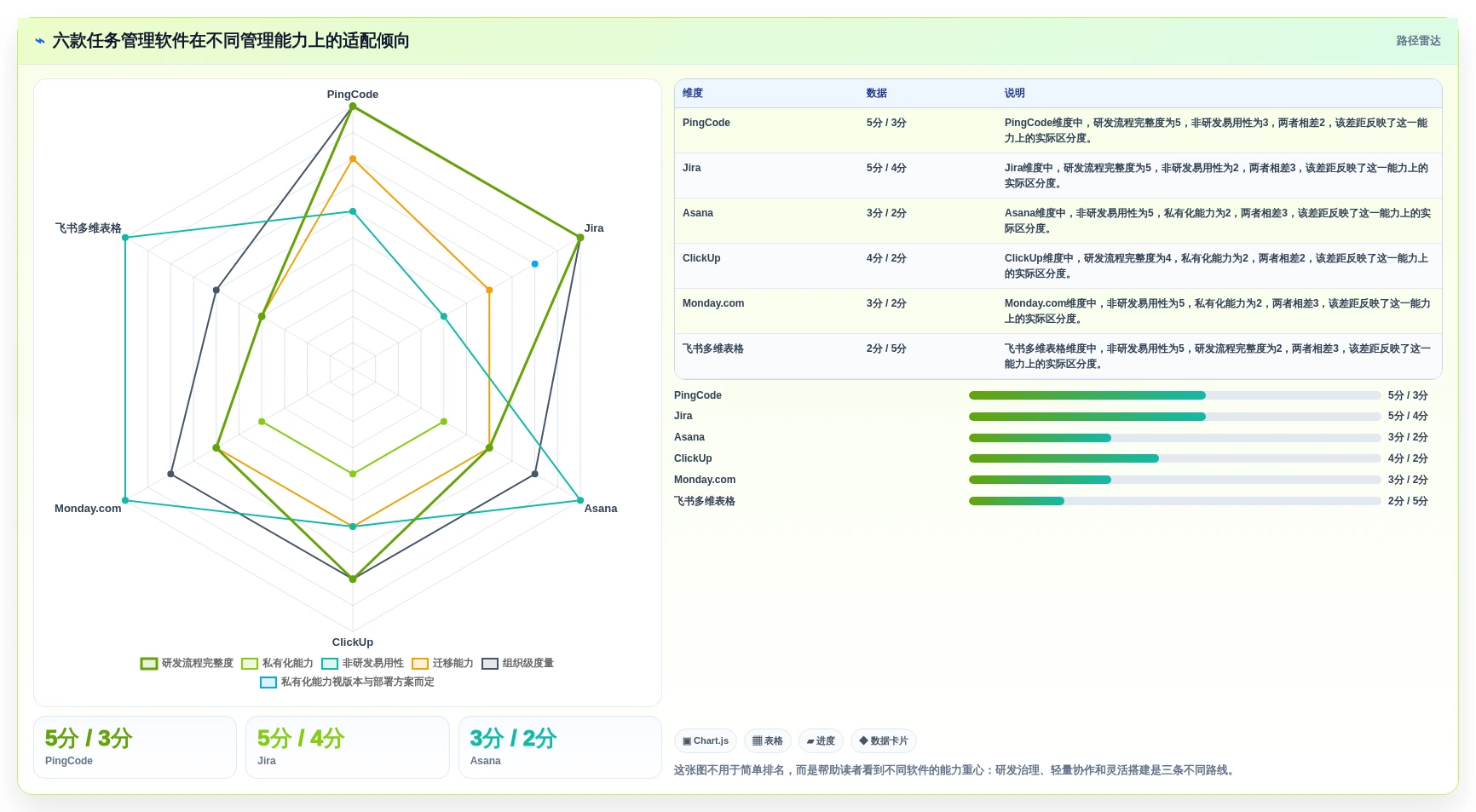Select the Jira table row name
Viewport: 1476px width, 812px height.
click(692, 168)
